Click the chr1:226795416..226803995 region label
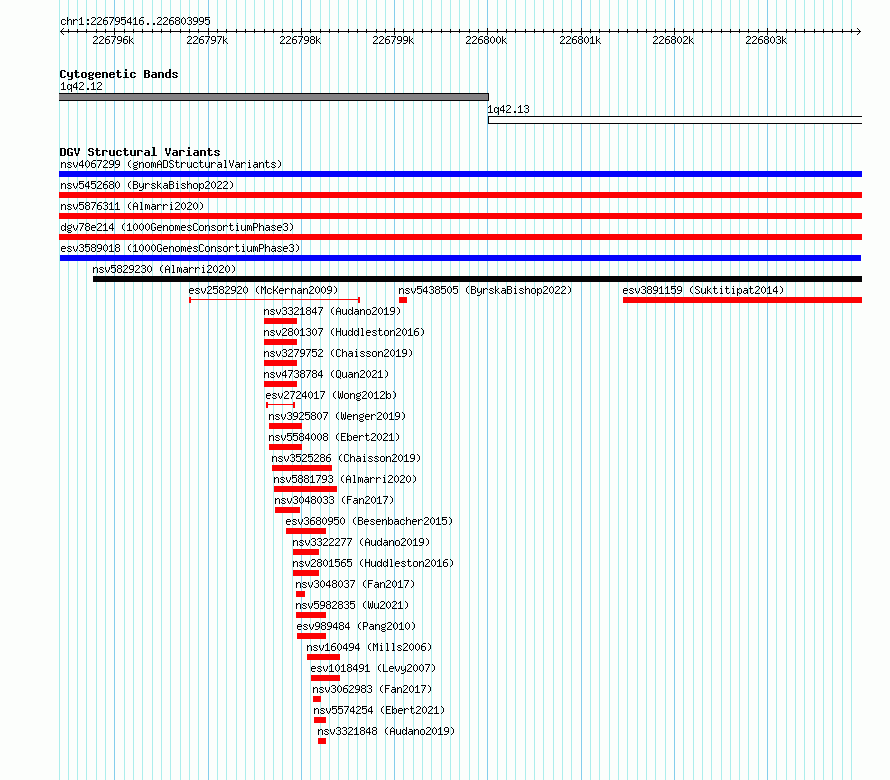Screen dimensions: 890x780 pos(136,21)
